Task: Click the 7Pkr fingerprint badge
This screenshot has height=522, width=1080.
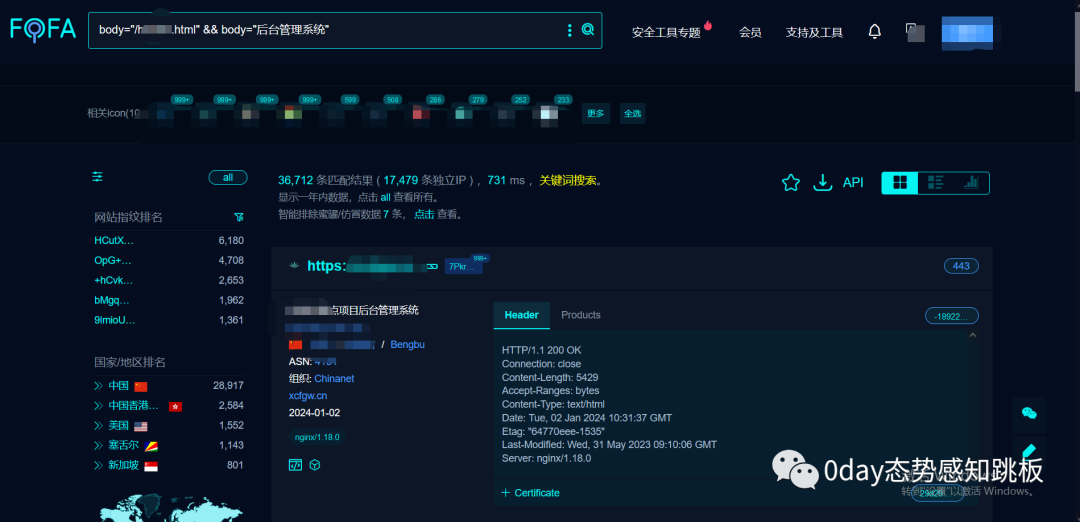Action: coord(463,267)
